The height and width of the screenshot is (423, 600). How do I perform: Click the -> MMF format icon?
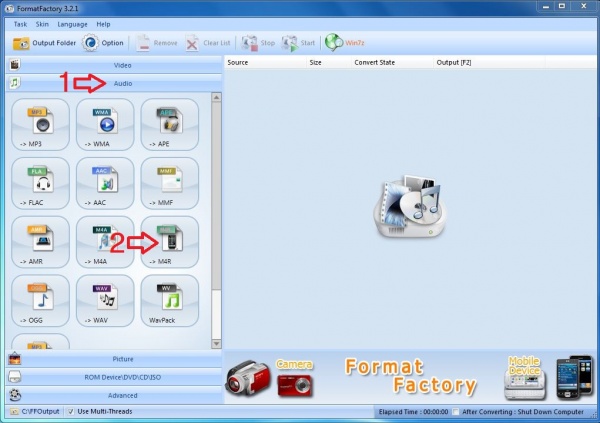point(170,183)
